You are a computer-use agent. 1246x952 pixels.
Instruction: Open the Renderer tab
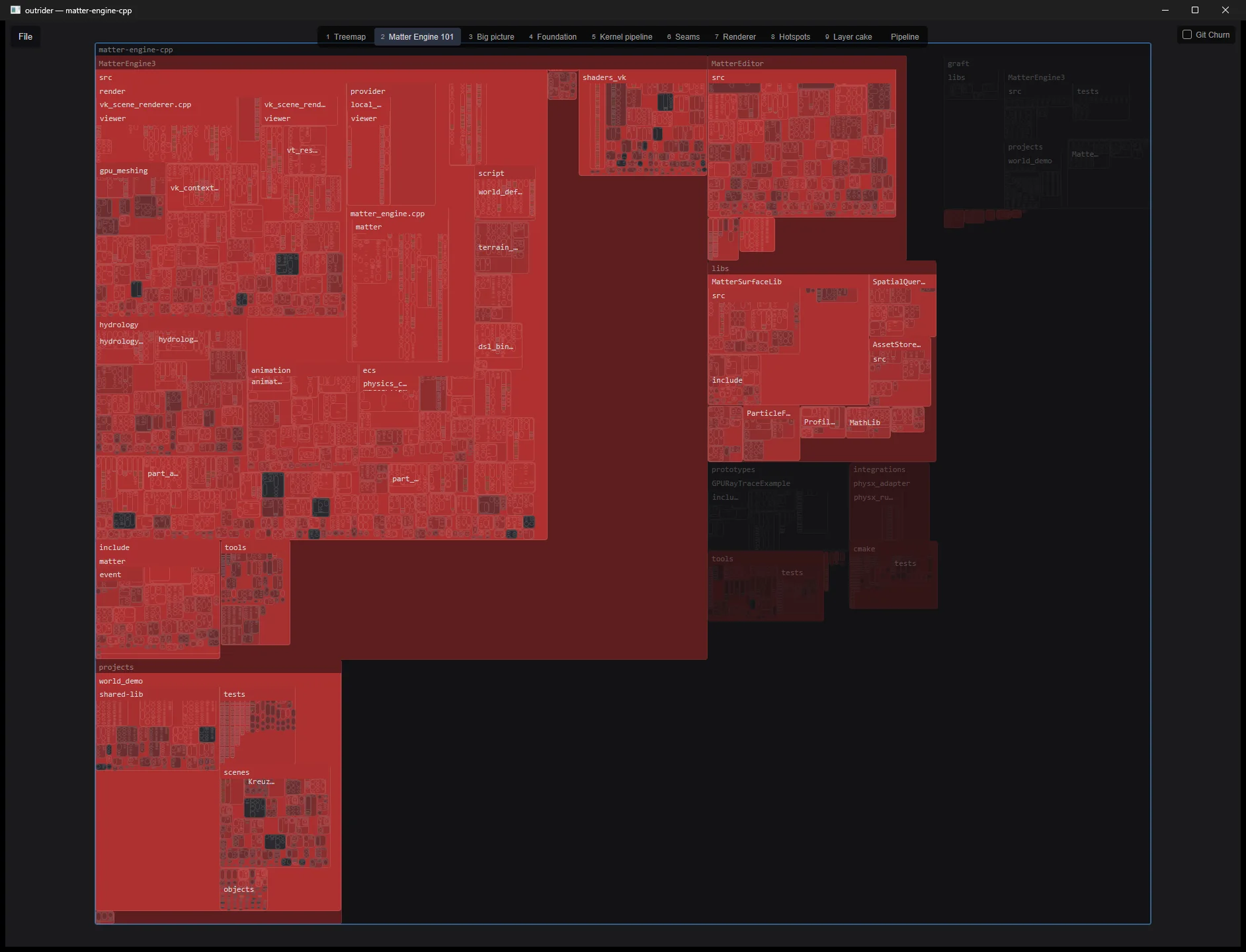point(735,37)
